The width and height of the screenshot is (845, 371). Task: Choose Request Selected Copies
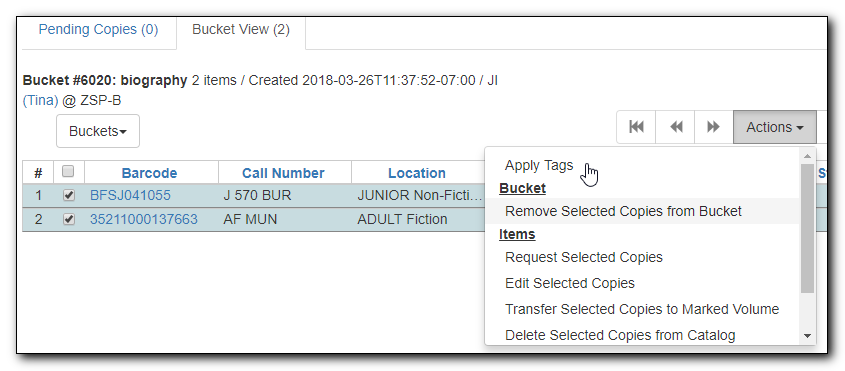pyautogui.click(x=584, y=257)
